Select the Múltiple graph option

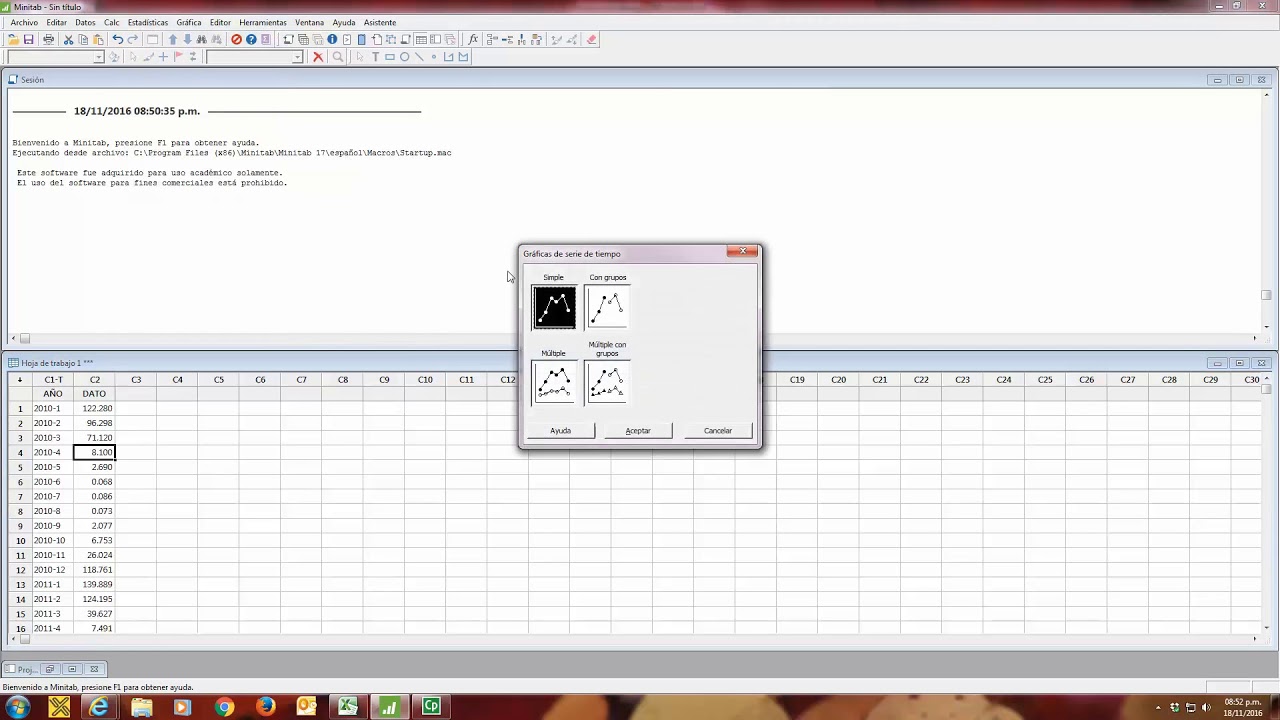tap(554, 383)
